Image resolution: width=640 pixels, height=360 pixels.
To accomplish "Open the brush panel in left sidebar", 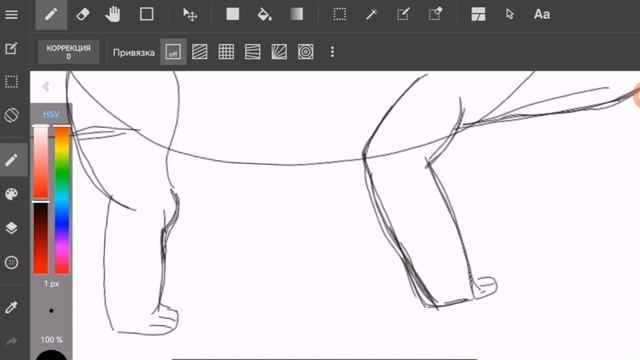I will (11, 160).
